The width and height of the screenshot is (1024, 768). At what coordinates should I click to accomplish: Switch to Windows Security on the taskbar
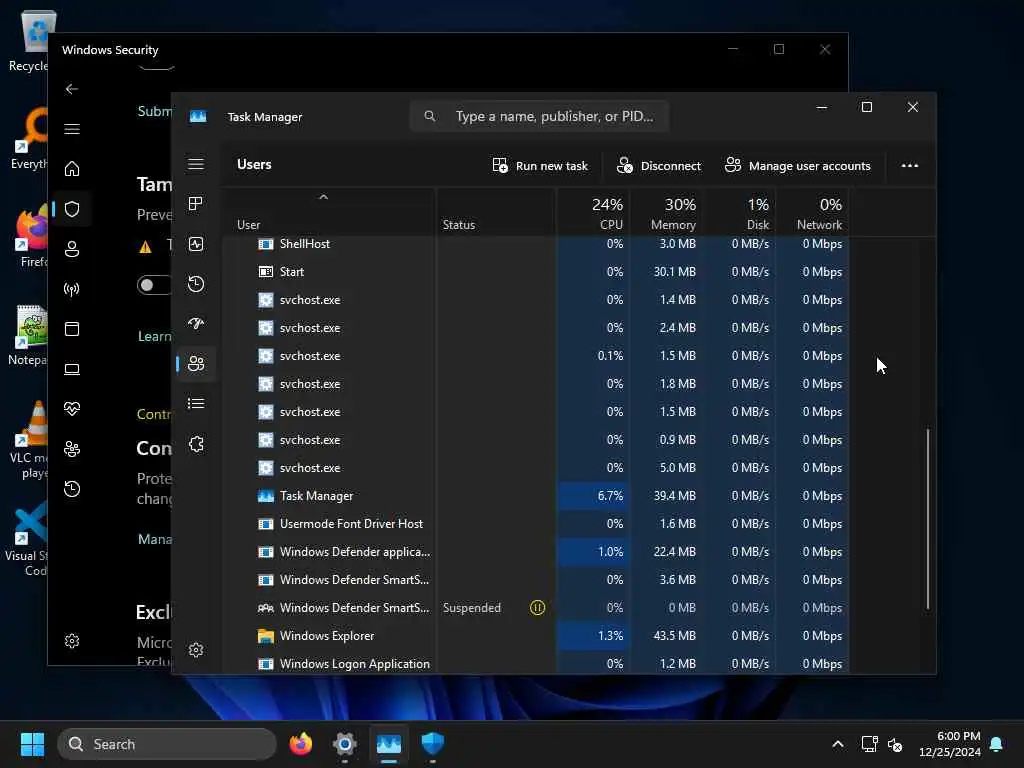coord(432,744)
